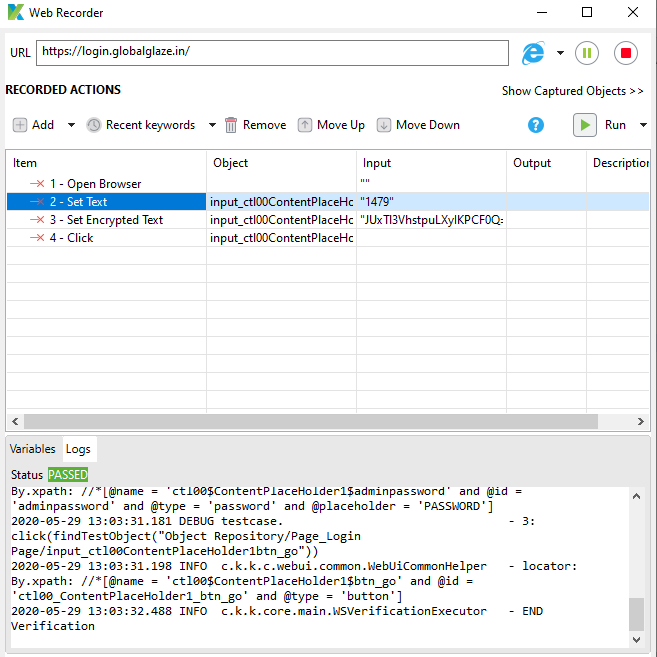Image resolution: width=657 pixels, height=657 pixels.
Task: Click the "1479" input cell
Action: tap(431, 202)
